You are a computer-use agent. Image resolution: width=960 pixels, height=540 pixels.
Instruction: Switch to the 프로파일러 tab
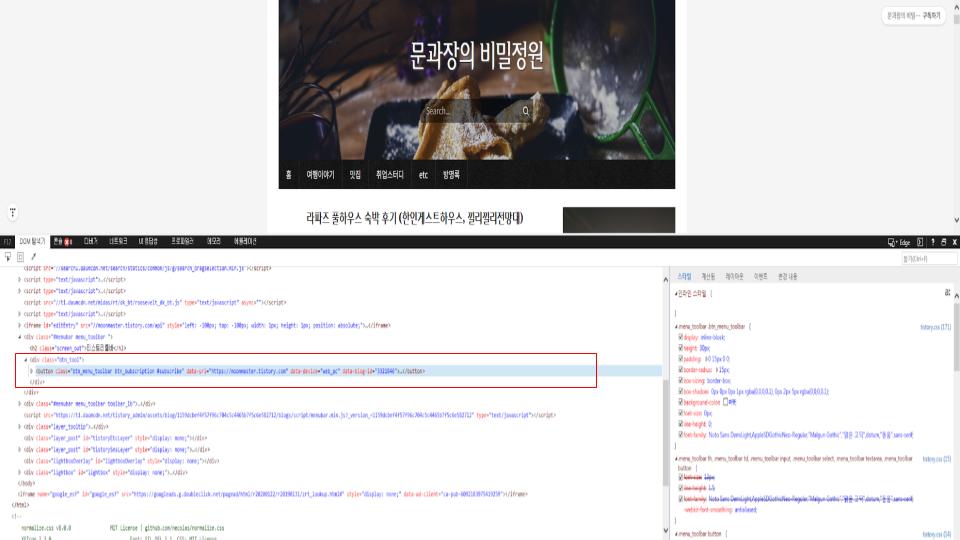[x=182, y=241]
